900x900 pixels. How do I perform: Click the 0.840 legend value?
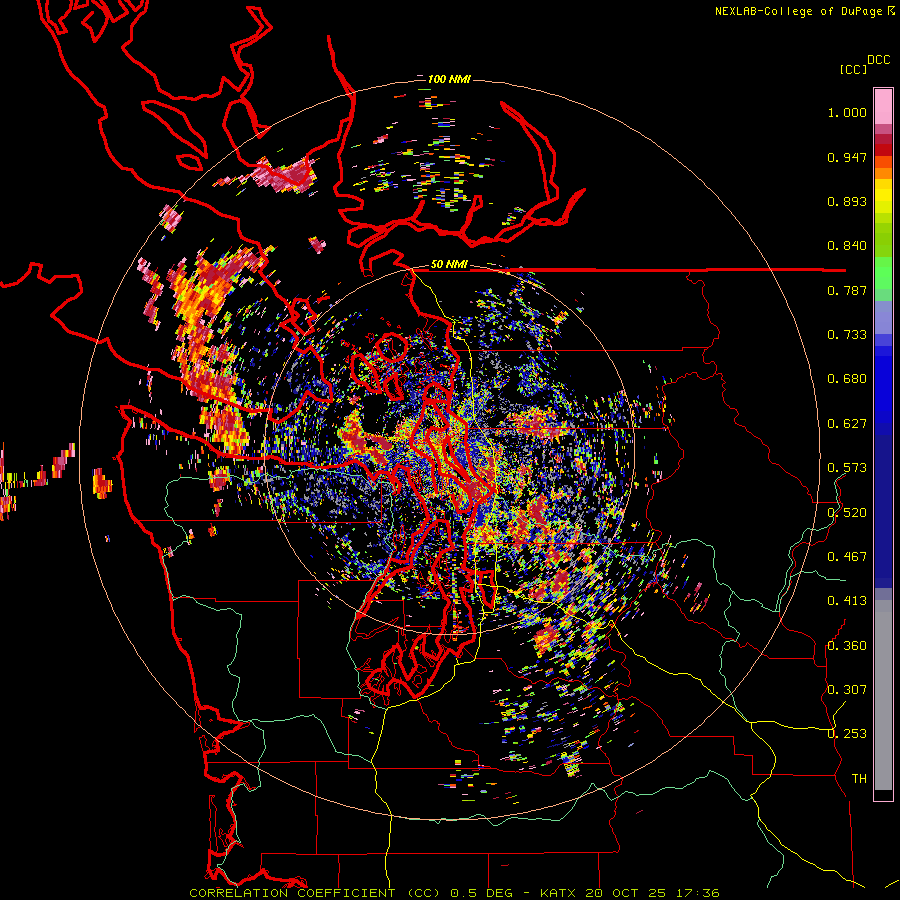(x=847, y=246)
